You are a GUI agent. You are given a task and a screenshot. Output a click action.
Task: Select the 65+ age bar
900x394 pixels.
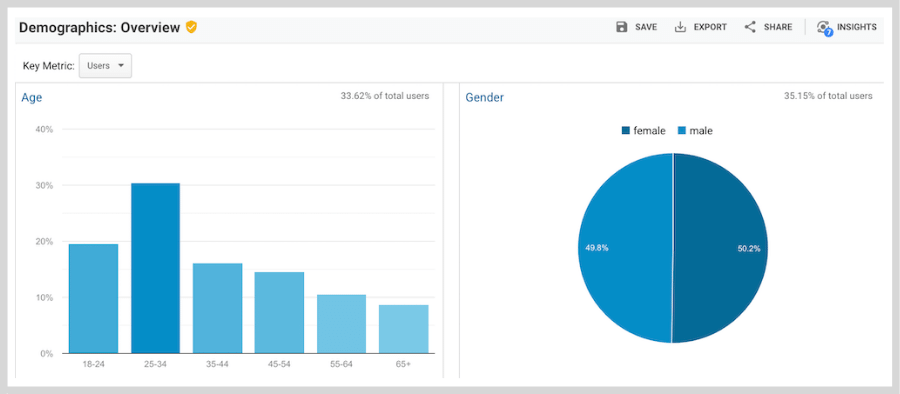coord(404,329)
